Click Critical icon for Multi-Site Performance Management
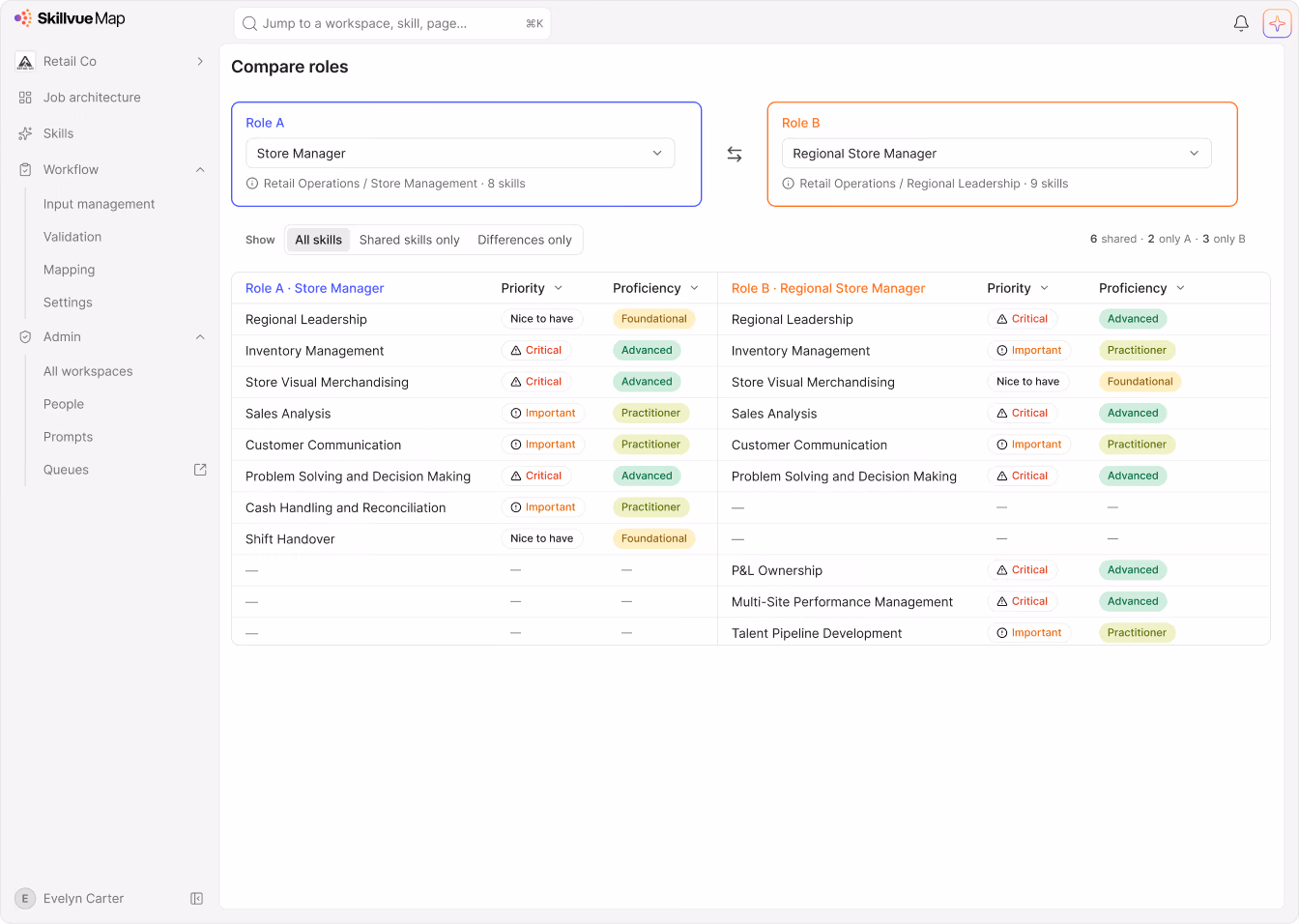Image resolution: width=1299 pixels, height=924 pixels. pos(1002,601)
